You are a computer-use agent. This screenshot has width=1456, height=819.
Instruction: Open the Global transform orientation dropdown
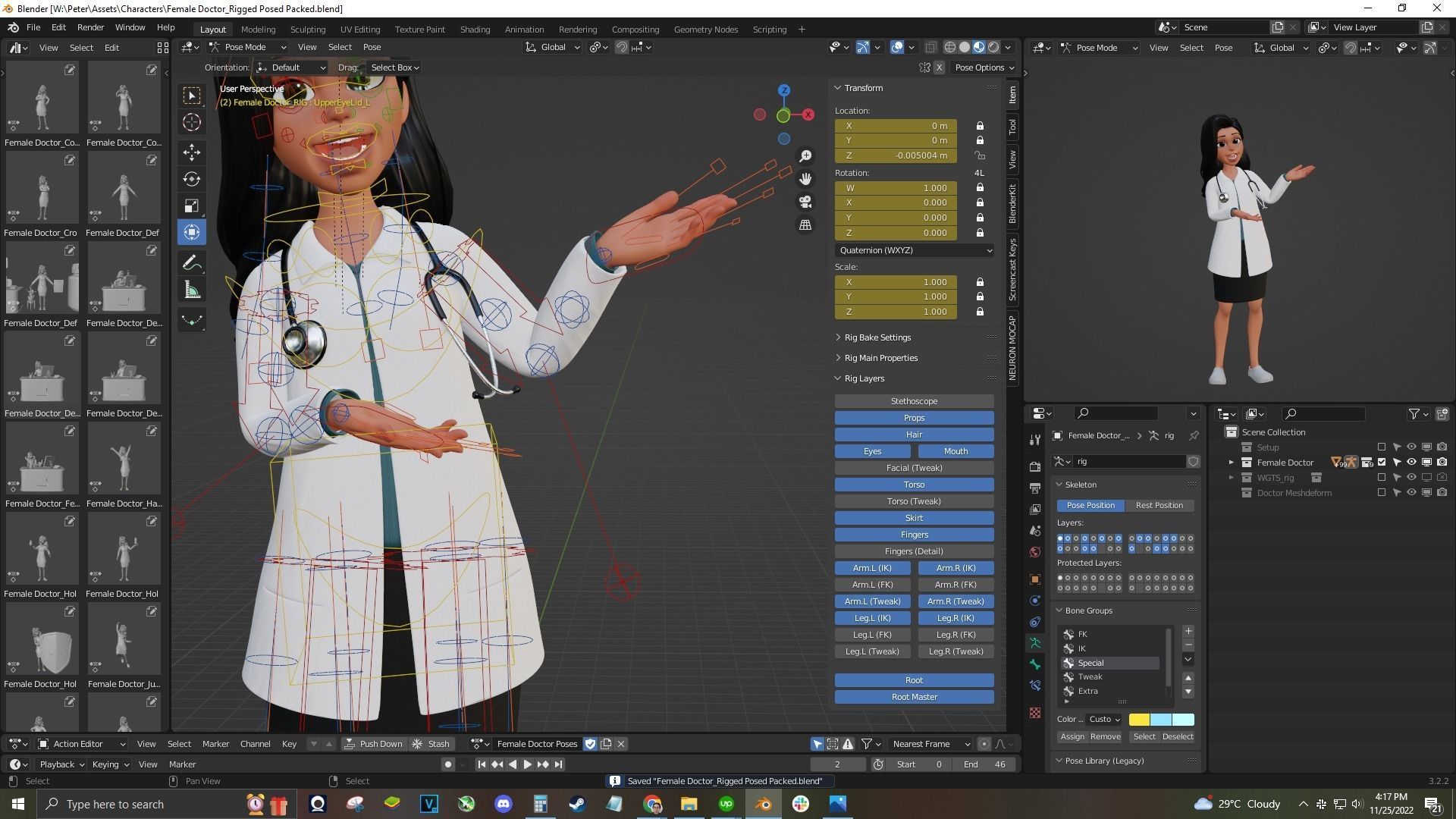tap(552, 47)
